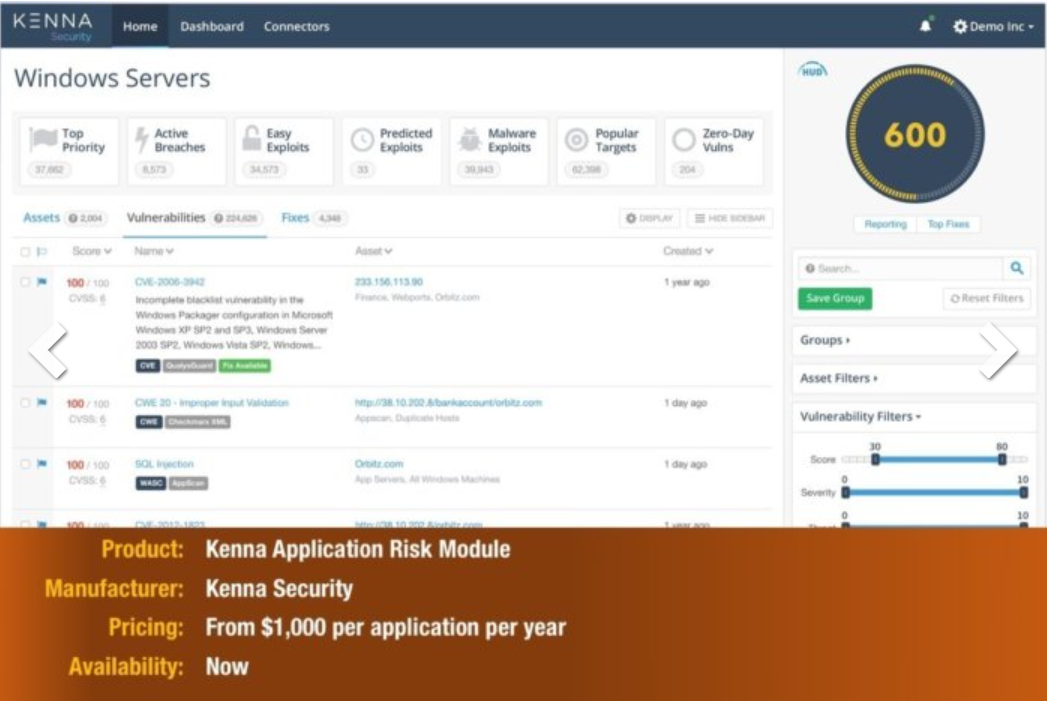1047x701 pixels.
Task: Click the Malware Exploits bug icon
Action: tap(470, 140)
